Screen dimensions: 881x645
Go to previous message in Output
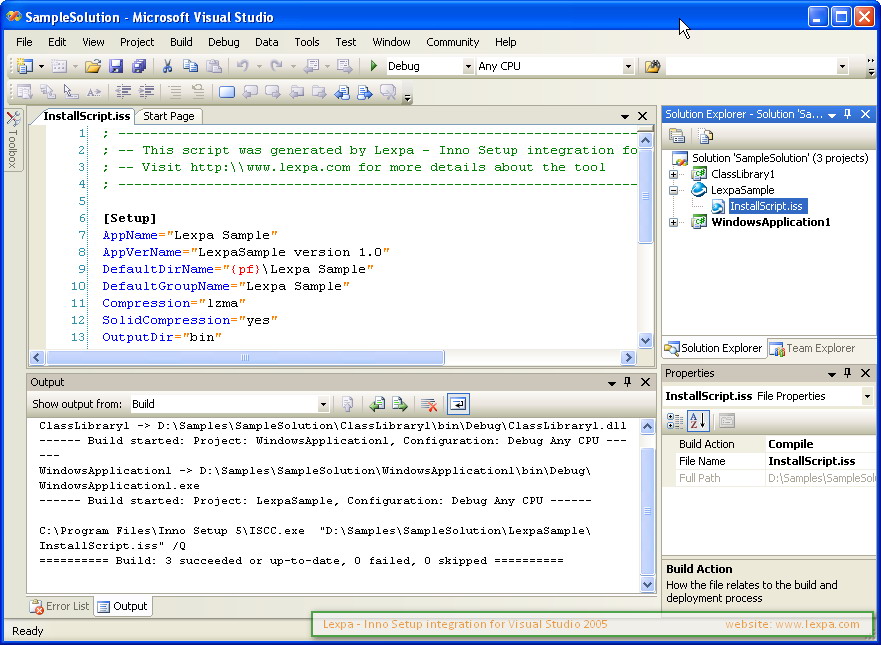pyautogui.click(x=377, y=404)
